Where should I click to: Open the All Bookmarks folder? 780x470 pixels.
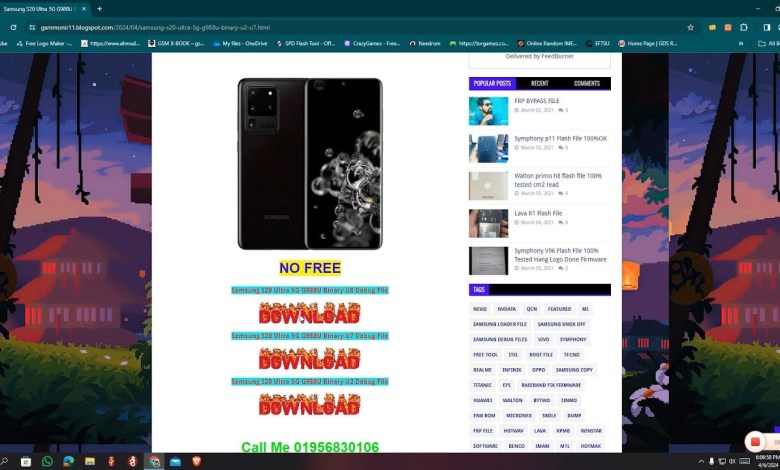click(768, 43)
